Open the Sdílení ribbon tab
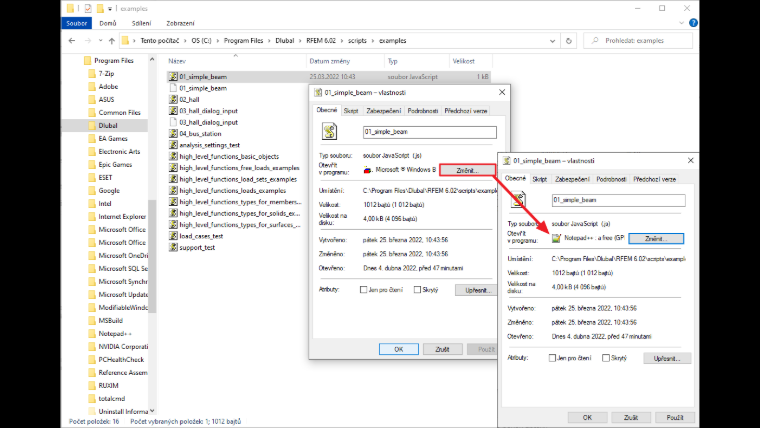The width and height of the screenshot is (760, 428). point(142,23)
